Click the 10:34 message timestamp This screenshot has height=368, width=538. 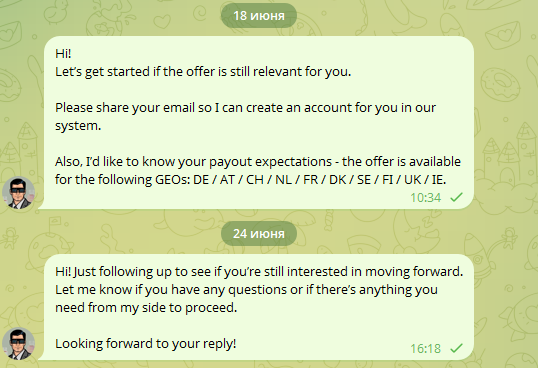pyautogui.click(x=425, y=198)
